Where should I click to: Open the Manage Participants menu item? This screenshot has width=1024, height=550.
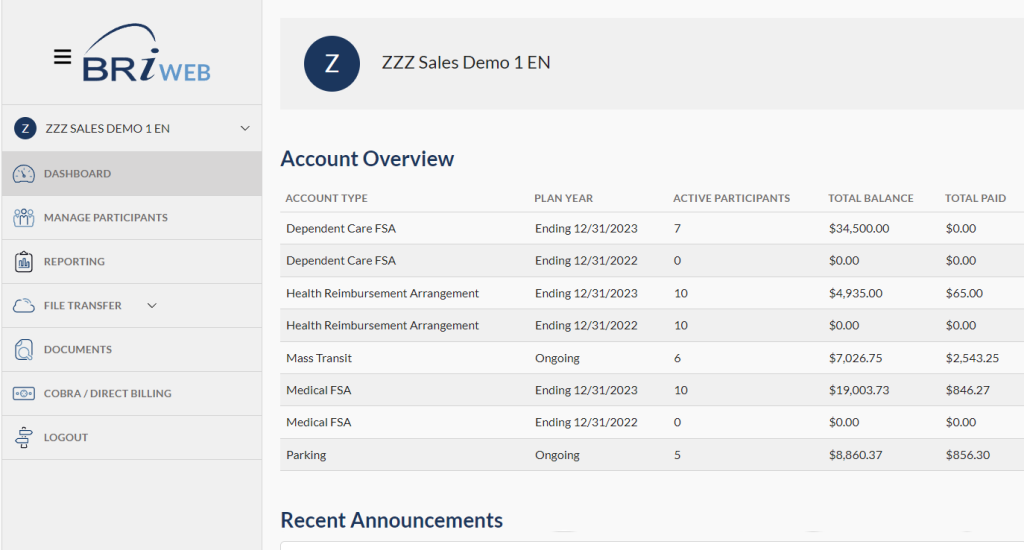(x=105, y=218)
